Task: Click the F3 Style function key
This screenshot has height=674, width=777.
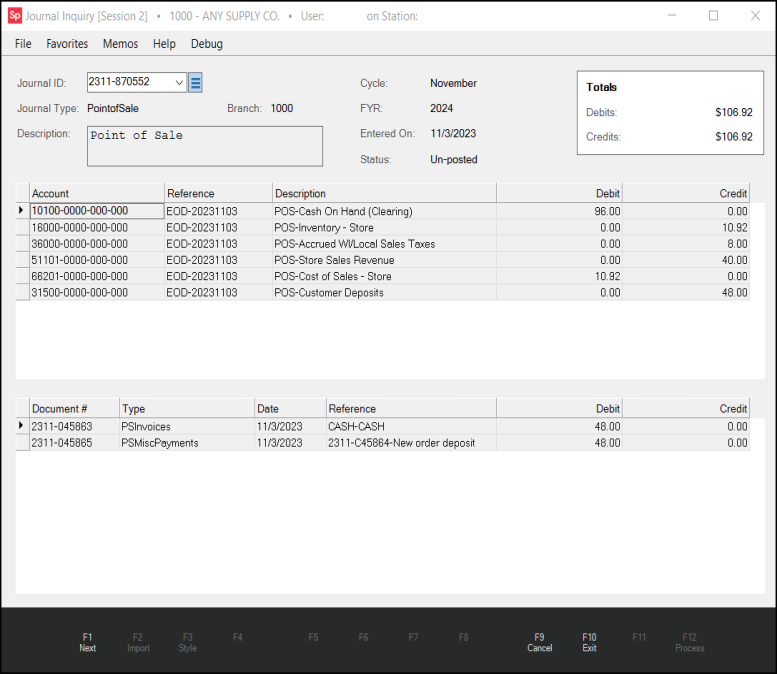Action: click(x=187, y=642)
